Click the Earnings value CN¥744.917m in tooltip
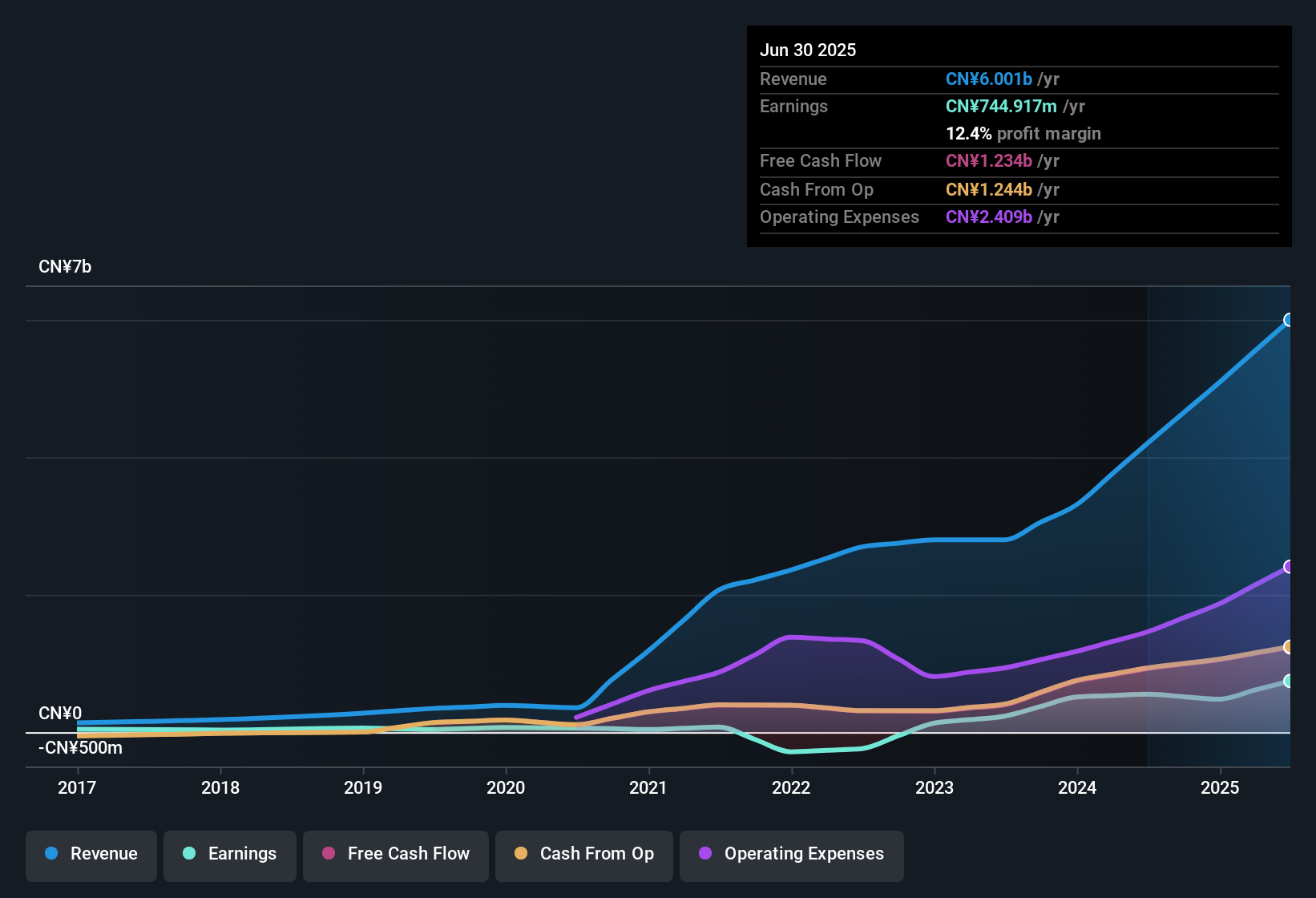The image size is (1316, 898). (1001, 106)
